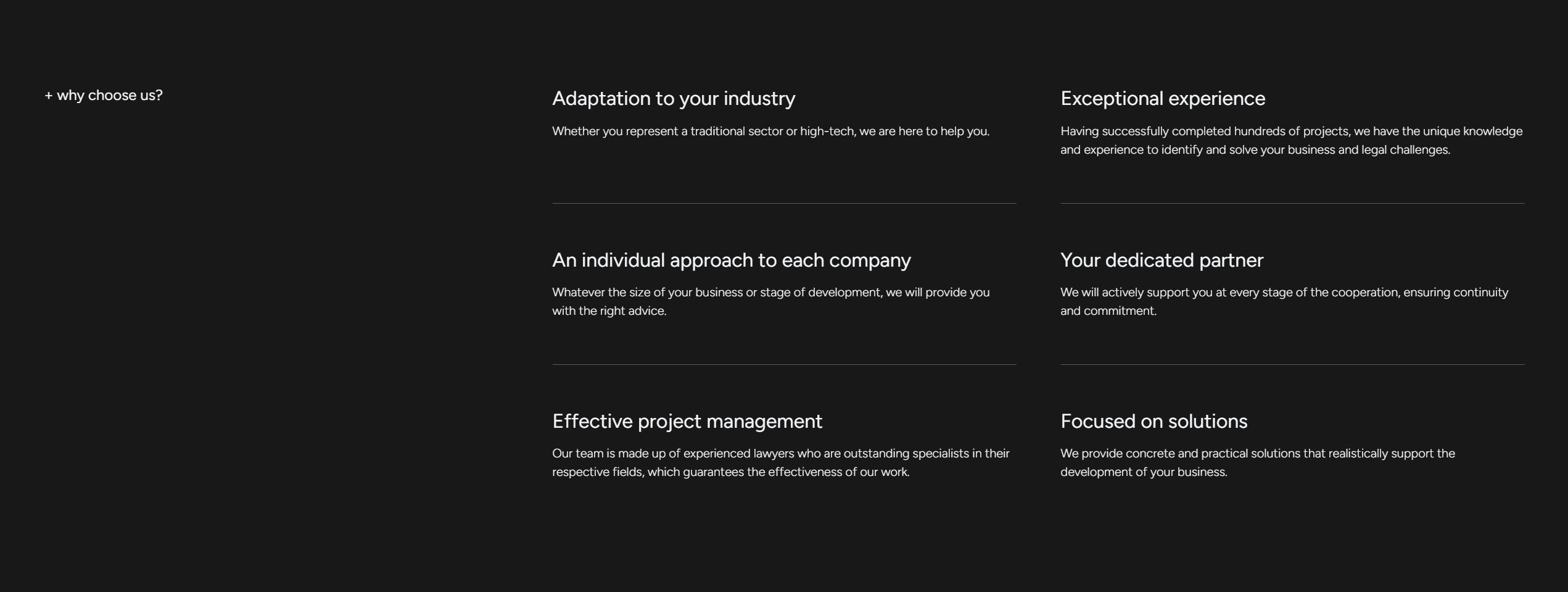Click the 'Adaptation to your industry' heading

click(x=674, y=99)
